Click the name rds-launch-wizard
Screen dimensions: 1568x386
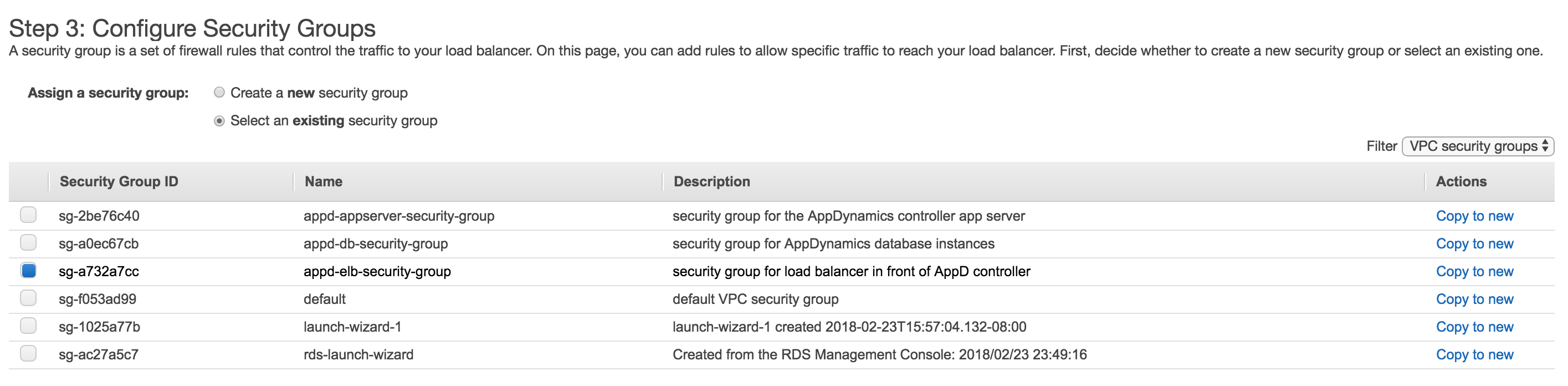pyautogui.click(x=358, y=354)
